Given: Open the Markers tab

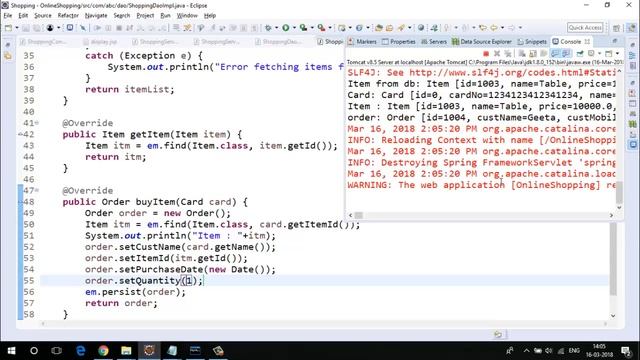Looking at the screenshot, I should [362, 42].
